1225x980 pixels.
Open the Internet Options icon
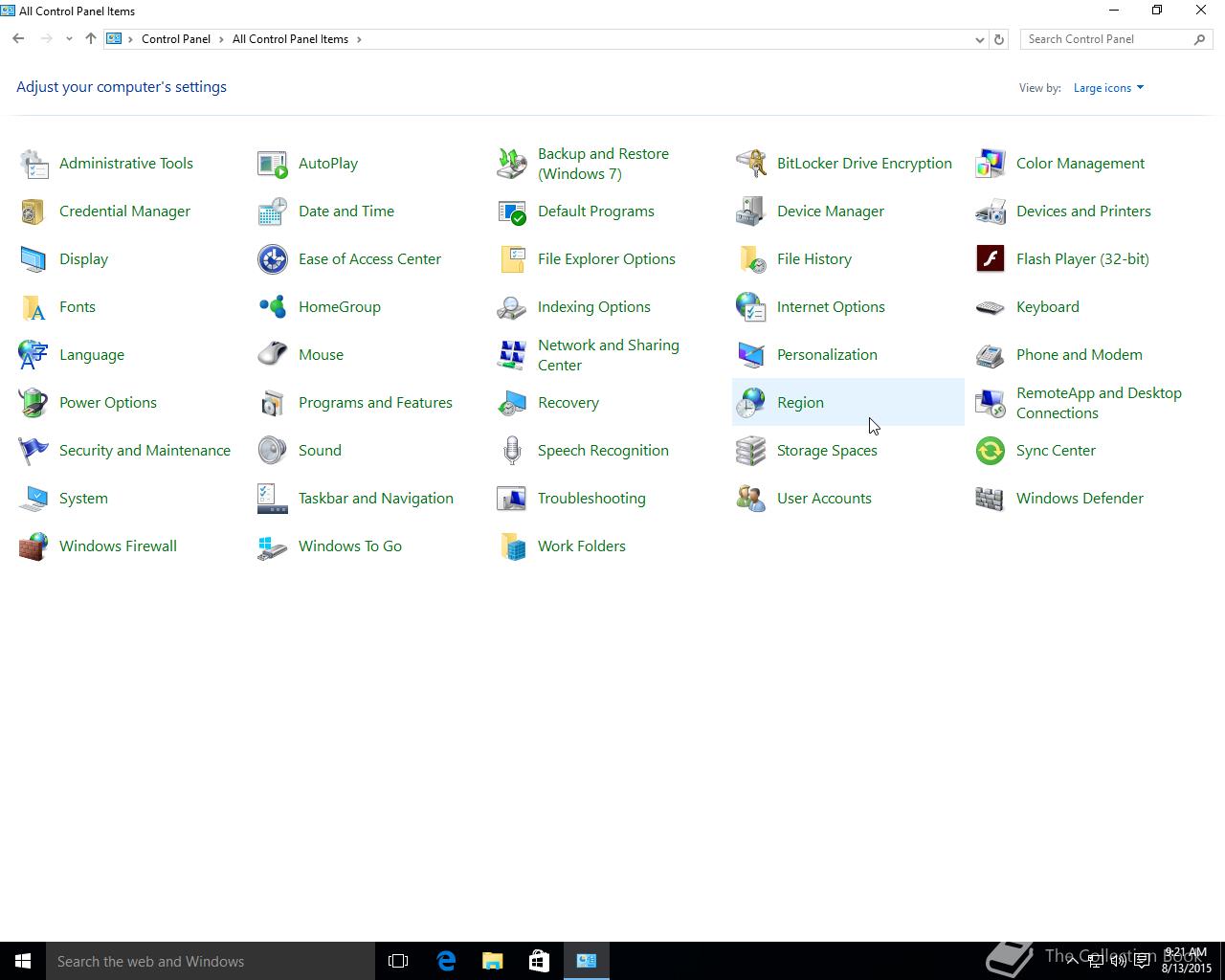[x=751, y=307]
